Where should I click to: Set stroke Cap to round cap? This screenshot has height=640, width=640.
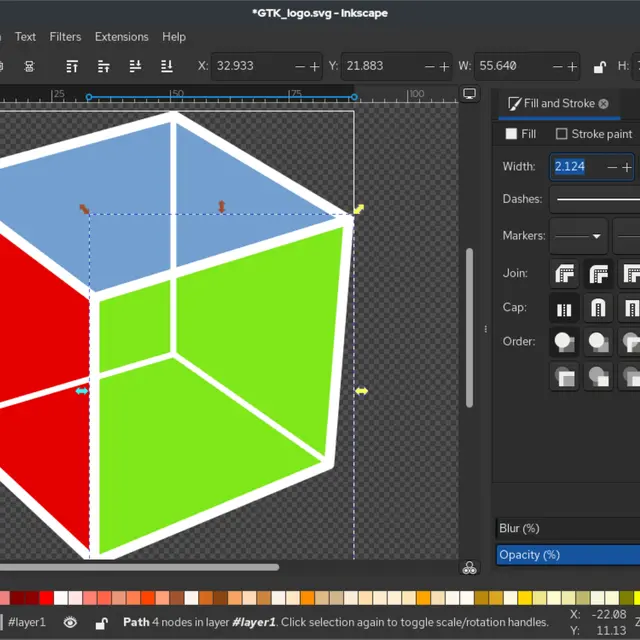598,308
